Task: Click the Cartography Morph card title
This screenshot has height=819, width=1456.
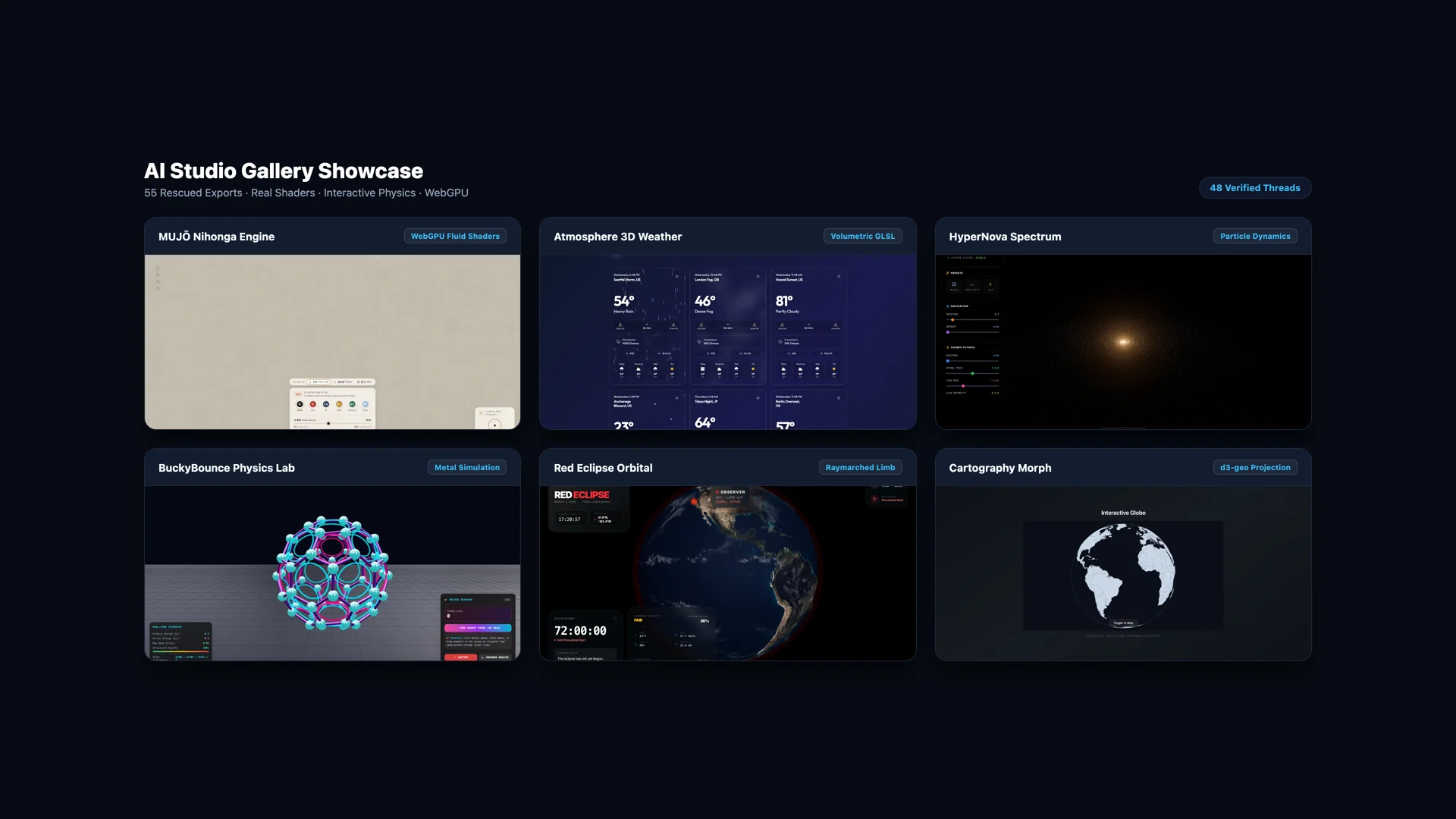Action: click(999, 468)
